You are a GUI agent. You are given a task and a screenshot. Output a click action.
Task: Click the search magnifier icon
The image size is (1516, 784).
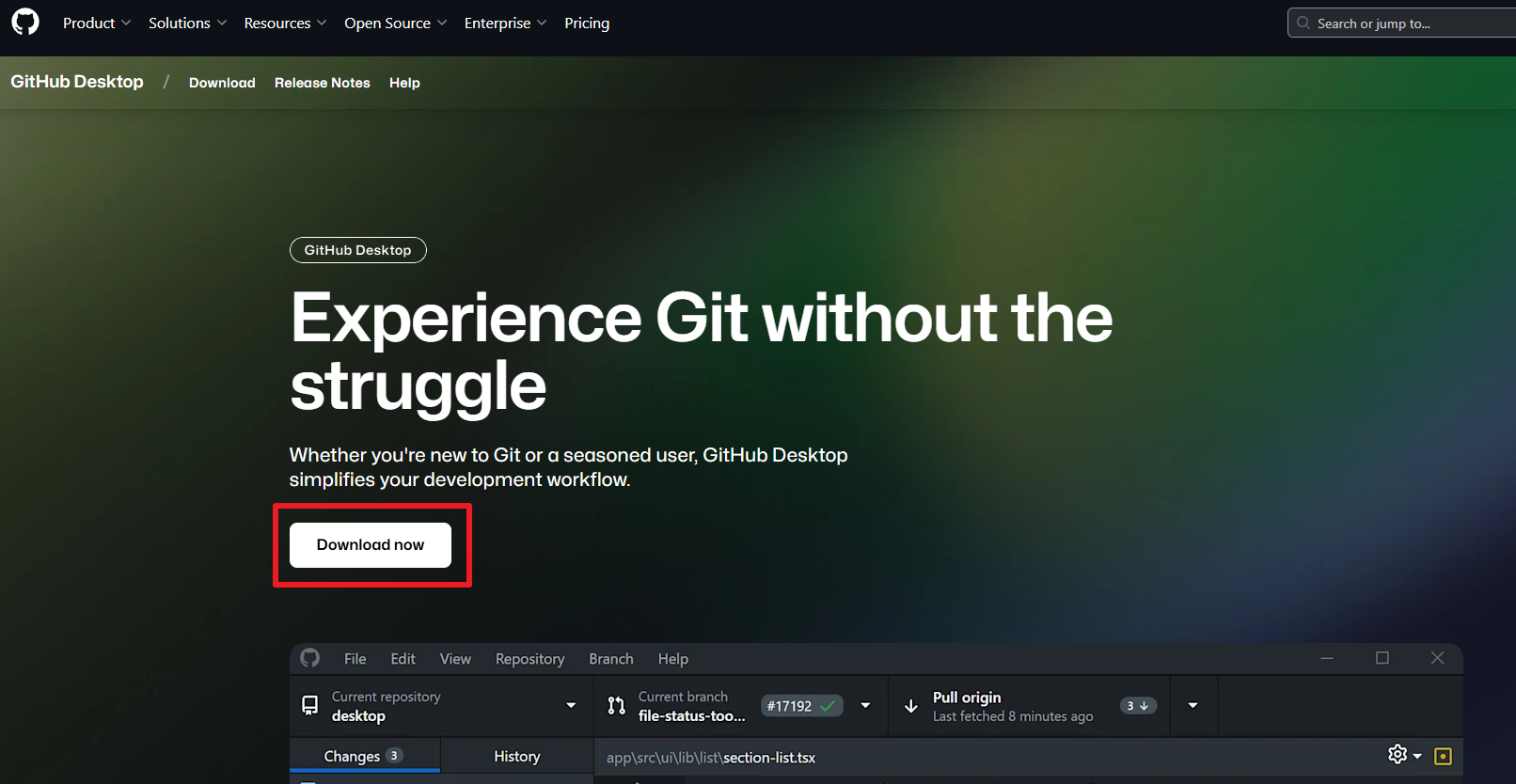(1303, 24)
